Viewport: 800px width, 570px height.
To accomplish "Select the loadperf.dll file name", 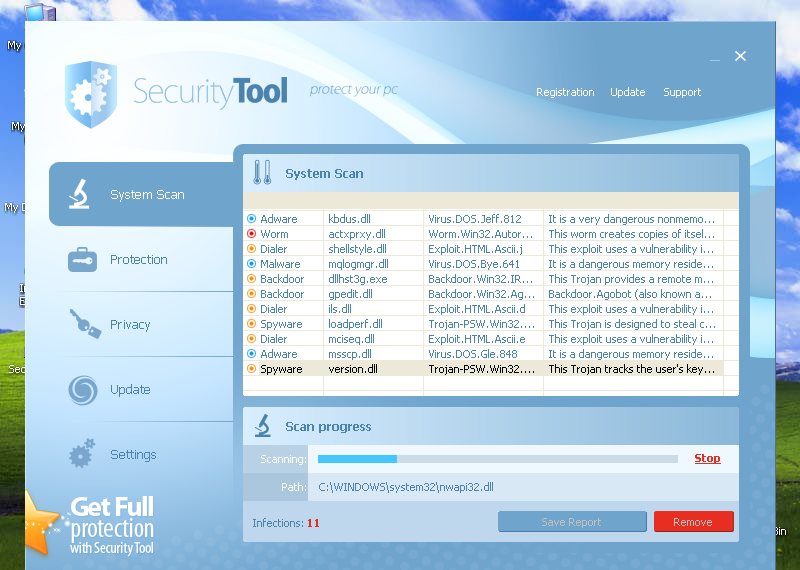I will 356,324.
